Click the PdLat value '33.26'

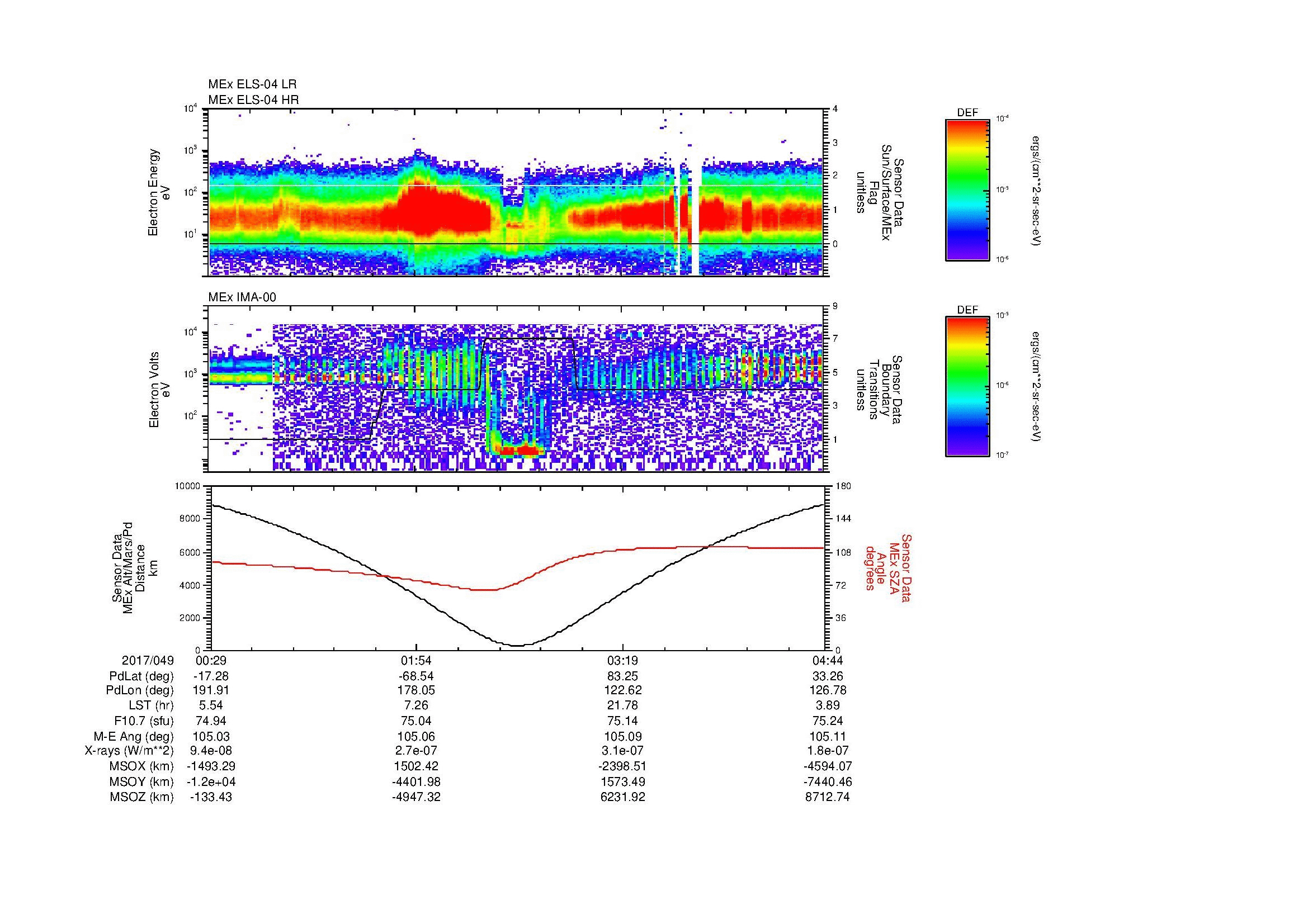(828, 676)
